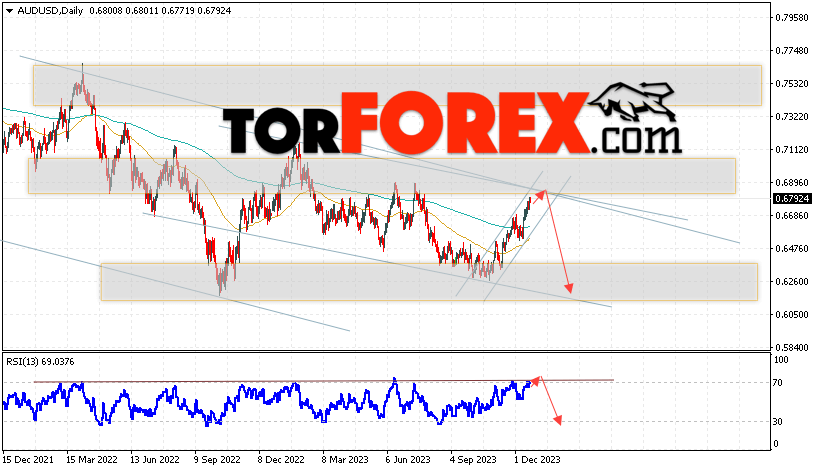
Task: Select the 13 Jun 2022 date label
Action: tap(155, 460)
